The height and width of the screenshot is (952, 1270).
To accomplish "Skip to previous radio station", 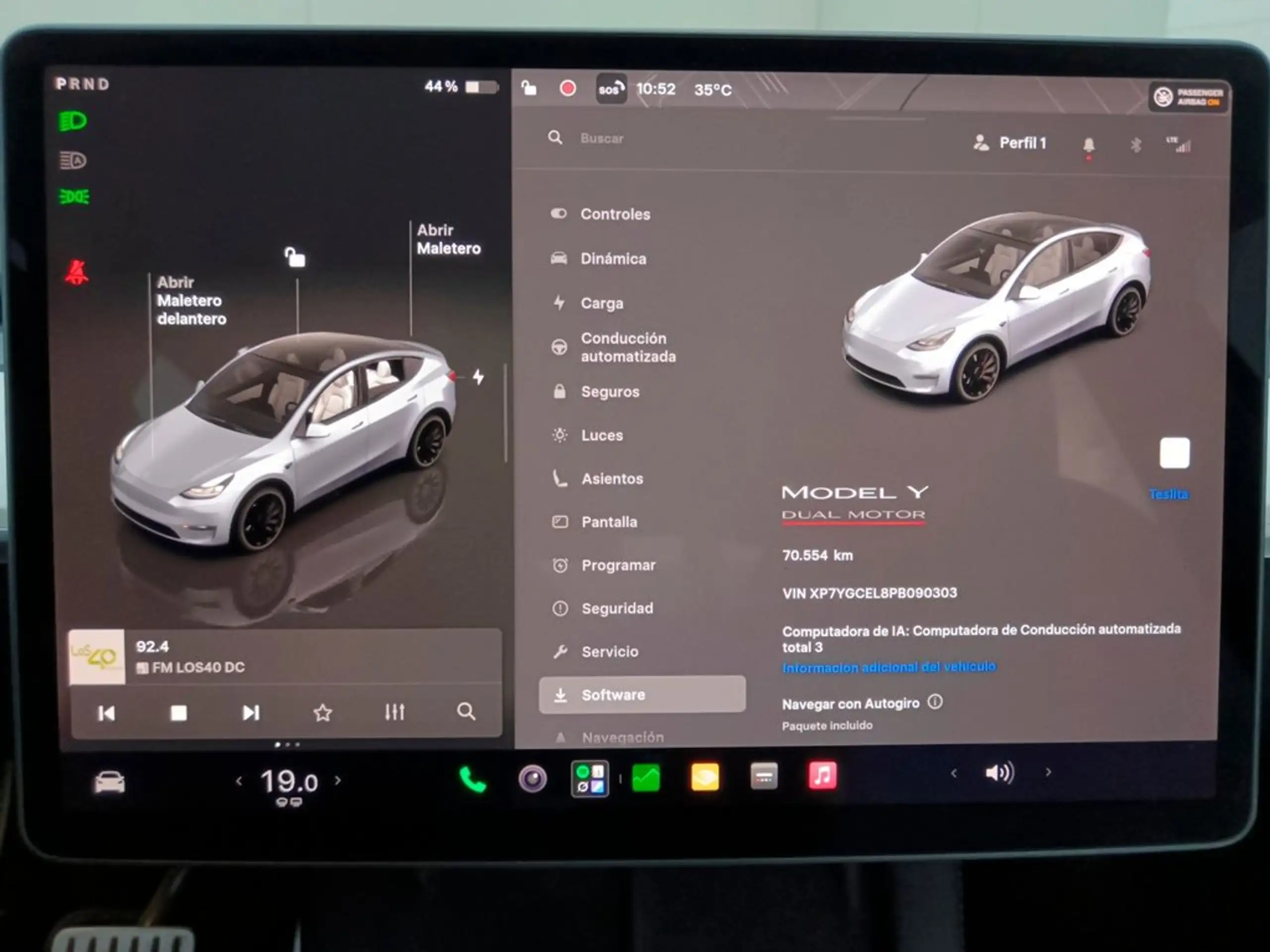I will pos(106,714).
